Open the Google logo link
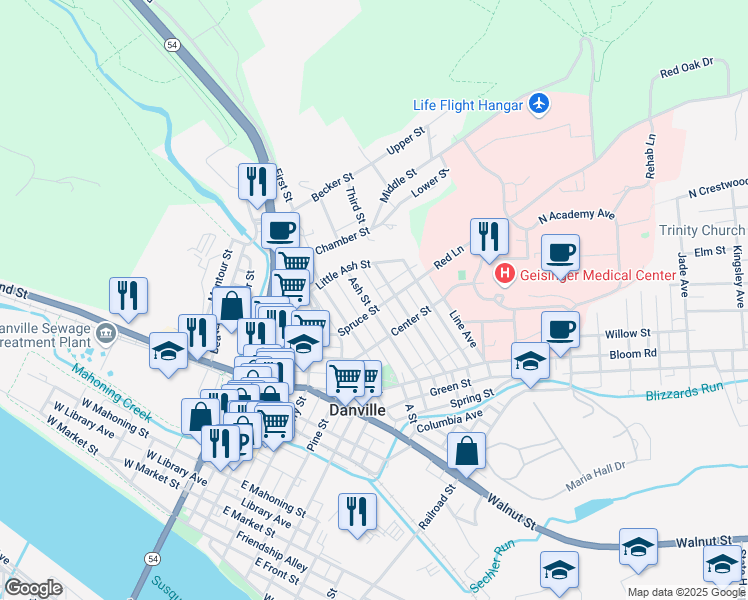This screenshot has height=600, width=748. [33, 588]
